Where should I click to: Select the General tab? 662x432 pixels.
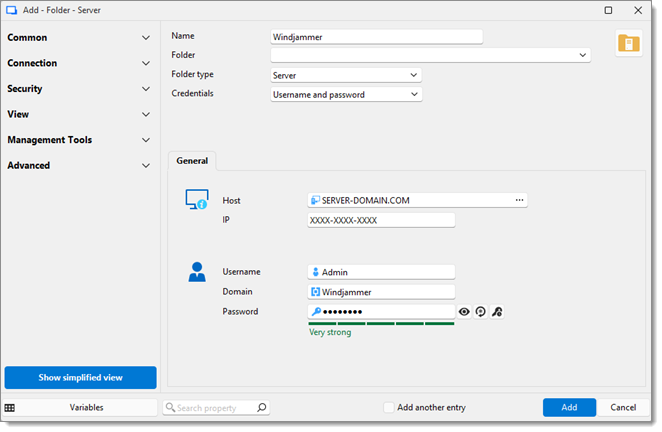[x=192, y=160]
